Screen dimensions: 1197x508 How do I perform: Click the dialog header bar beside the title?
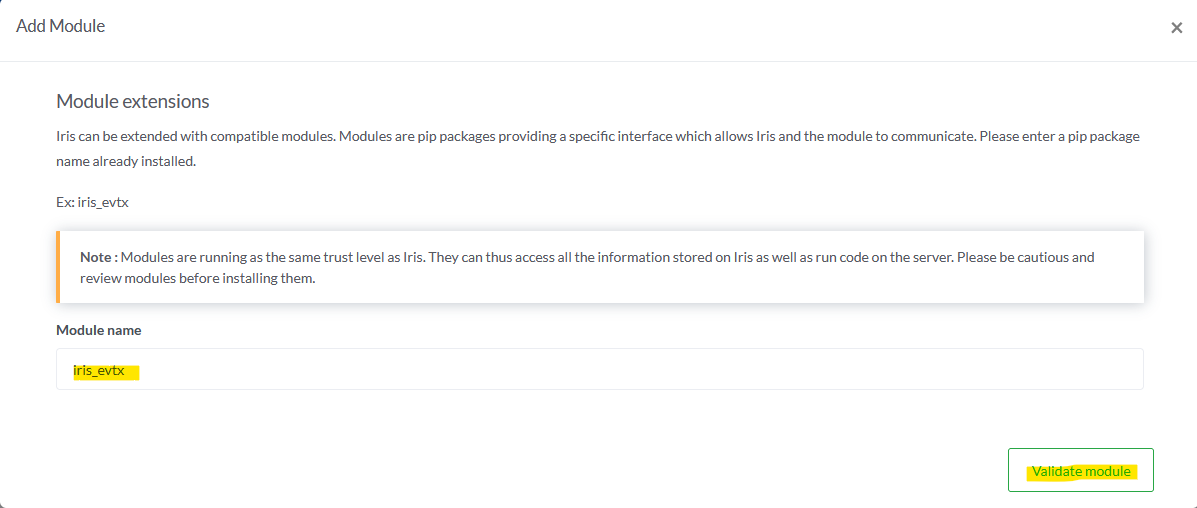click(600, 28)
